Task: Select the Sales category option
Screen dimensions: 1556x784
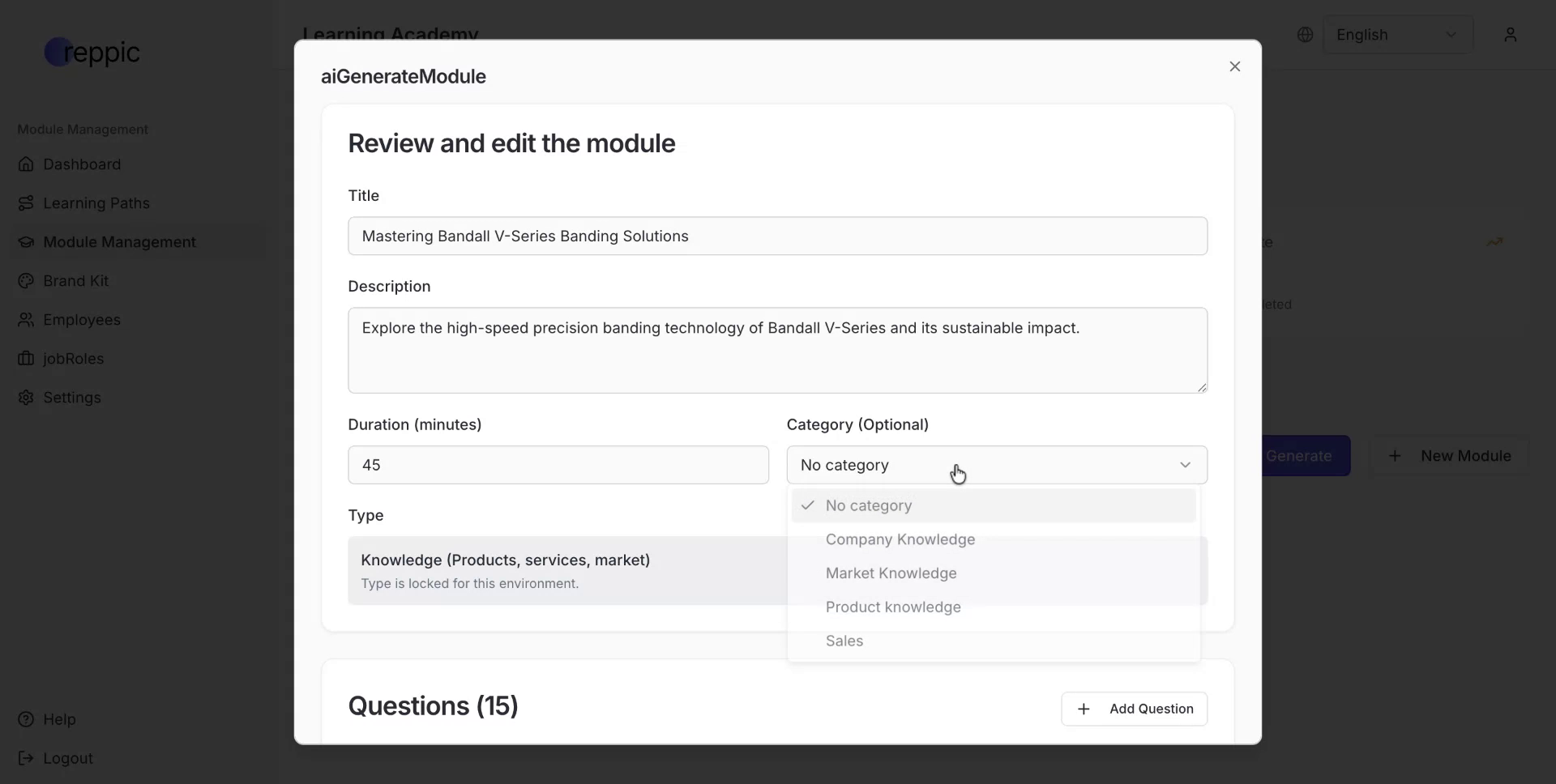Action: click(x=844, y=641)
